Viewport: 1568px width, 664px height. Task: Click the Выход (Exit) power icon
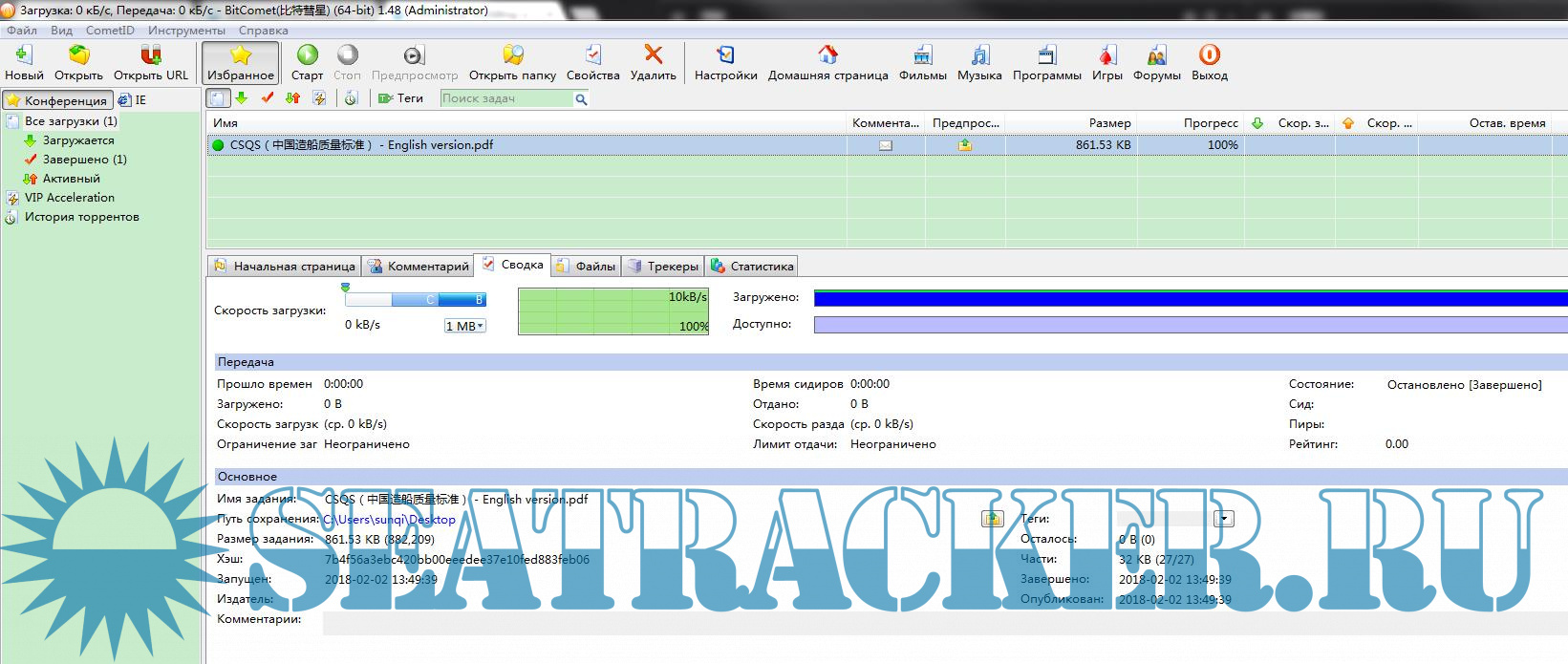point(1209,55)
